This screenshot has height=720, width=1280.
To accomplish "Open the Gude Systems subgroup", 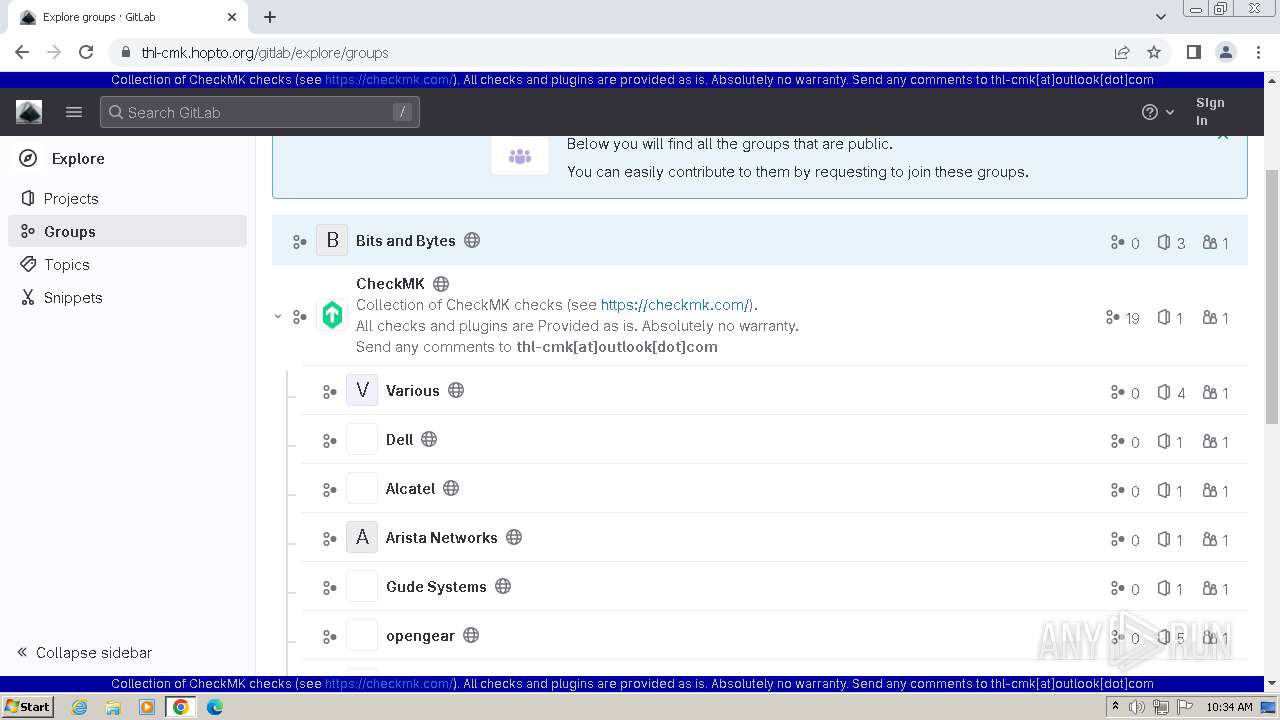I will [436, 586].
